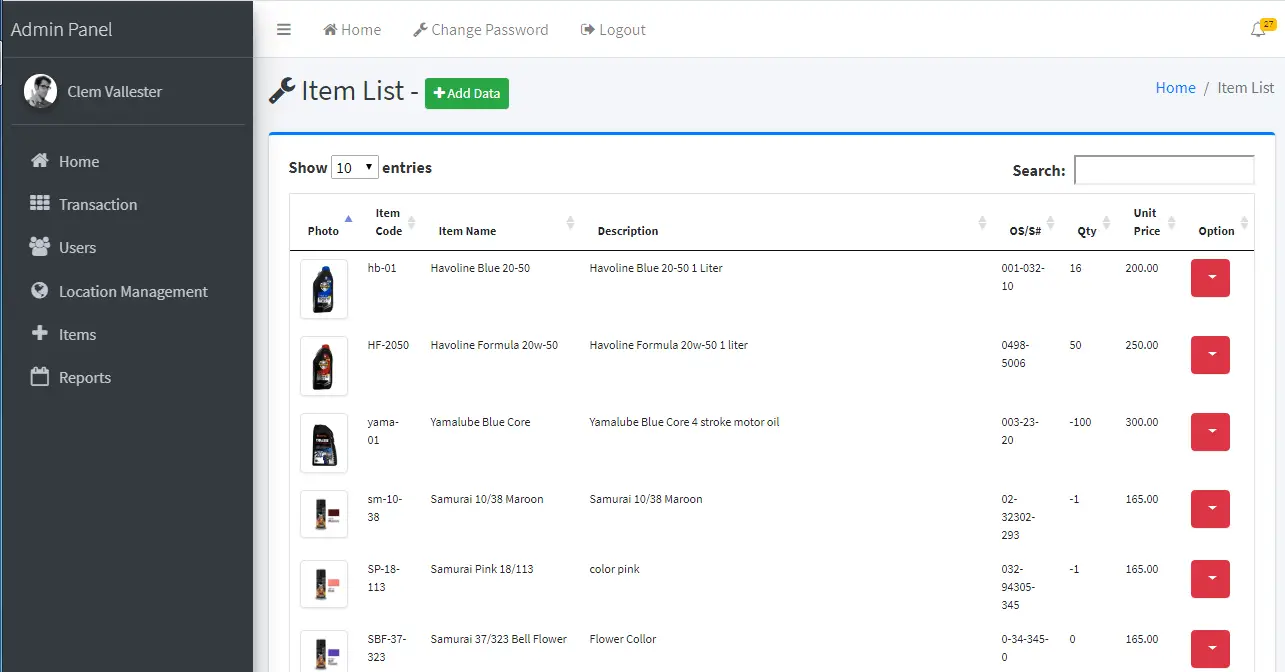Open the notifications bell icon
The height and width of the screenshot is (672, 1285).
(x=1259, y=30)
